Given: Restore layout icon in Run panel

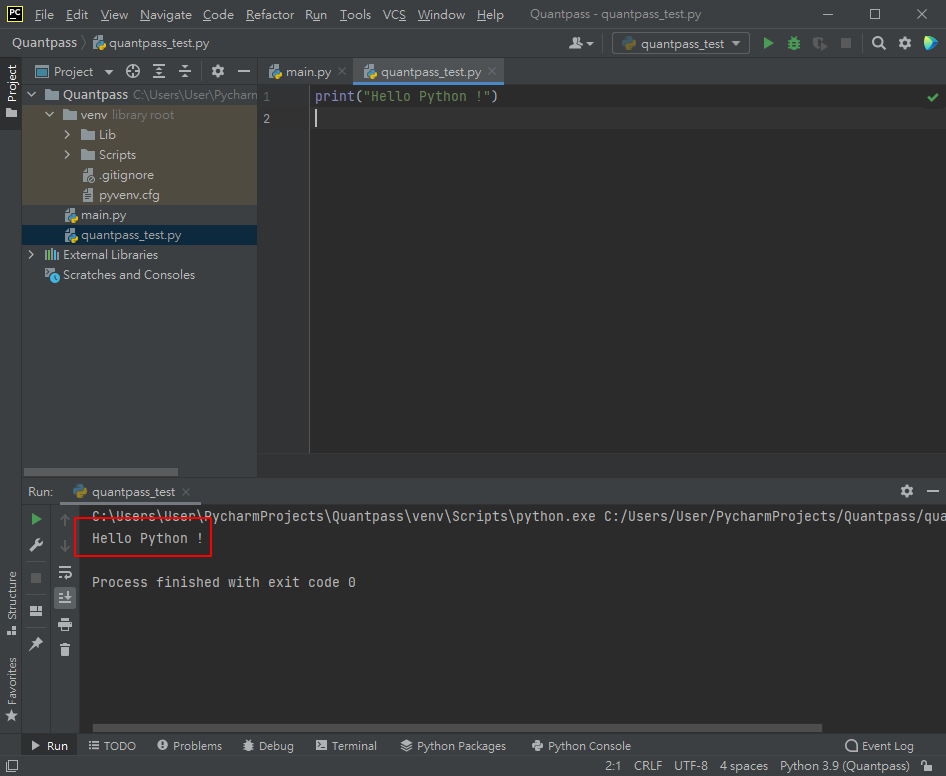Looking at the screenshot, I should point(36,611).
